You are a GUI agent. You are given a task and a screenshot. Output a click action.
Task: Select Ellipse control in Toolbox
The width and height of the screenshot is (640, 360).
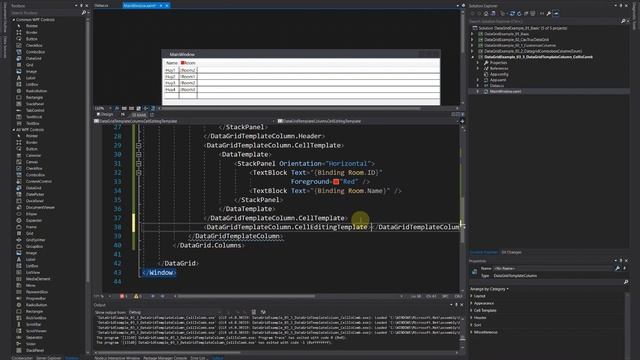pos(31,214)
